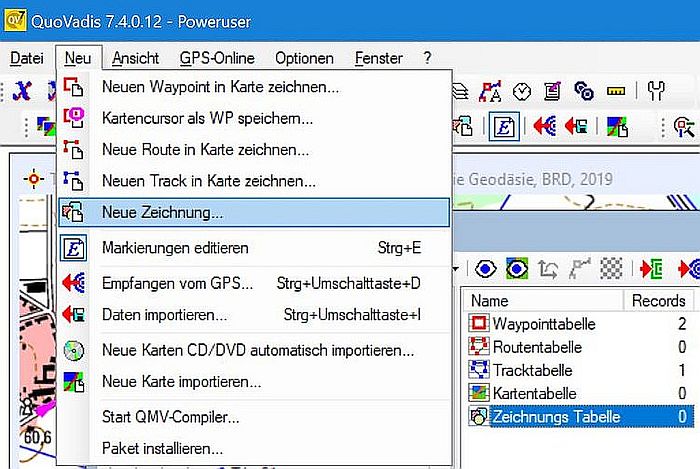
Task: Select the Waypointtabelle row
Action: point(580,324)
